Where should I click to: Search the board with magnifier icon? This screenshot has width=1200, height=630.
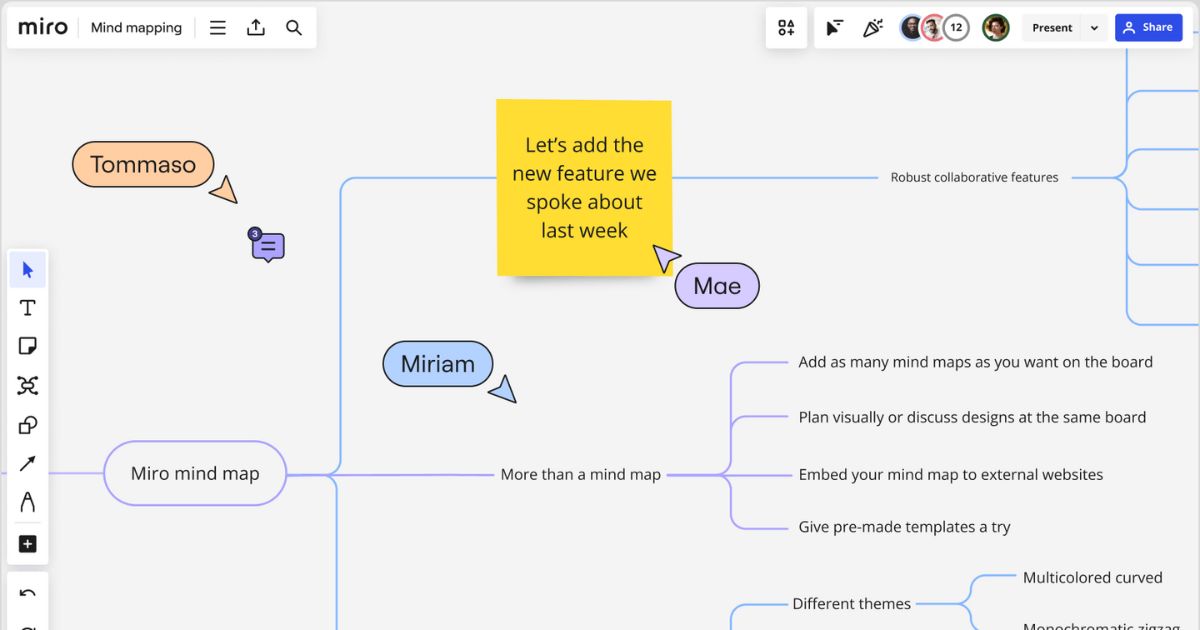point(294,28)
